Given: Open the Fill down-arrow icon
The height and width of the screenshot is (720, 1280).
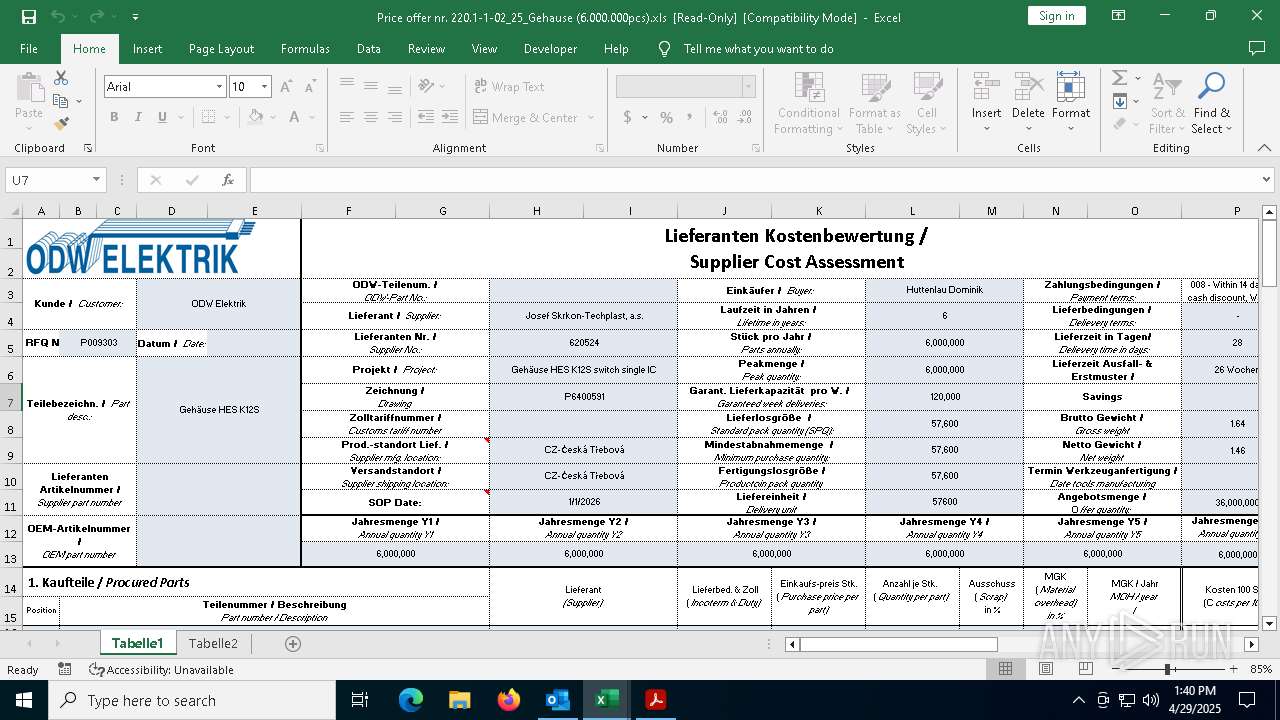Looking at the screenshot, I should point(1119,101).
